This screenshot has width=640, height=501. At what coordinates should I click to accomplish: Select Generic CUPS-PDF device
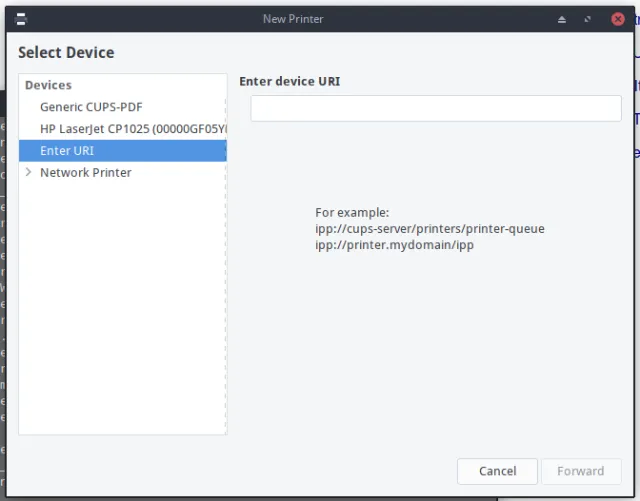(122, 107)
